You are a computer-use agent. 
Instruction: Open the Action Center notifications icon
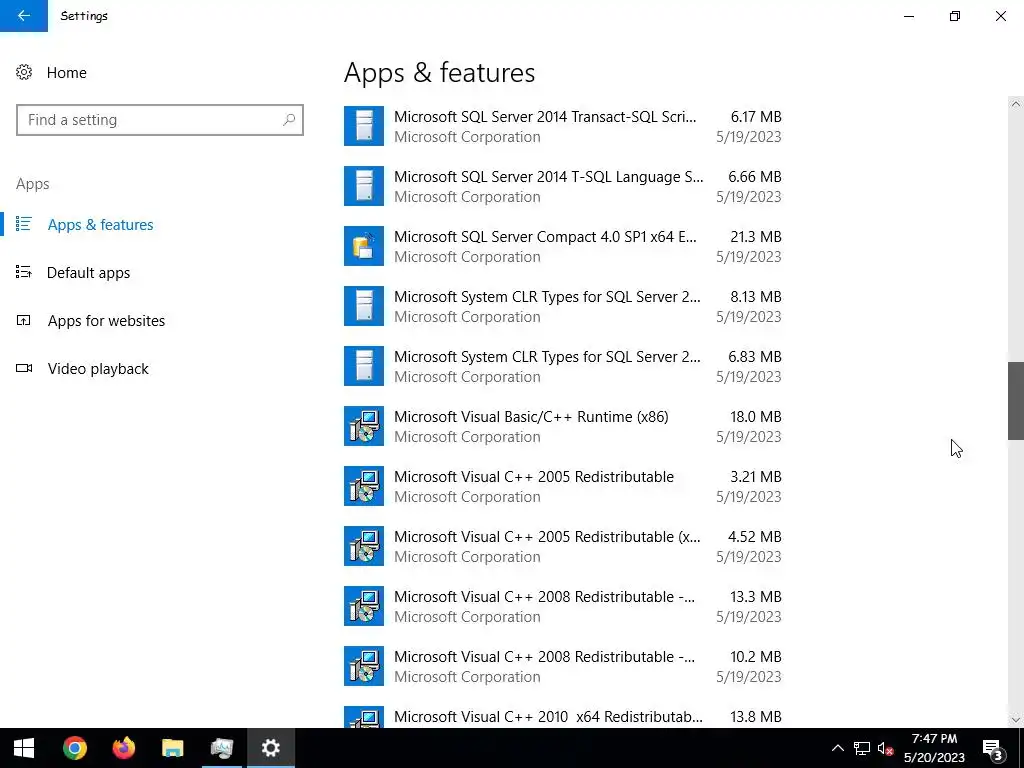pos(993,748)
